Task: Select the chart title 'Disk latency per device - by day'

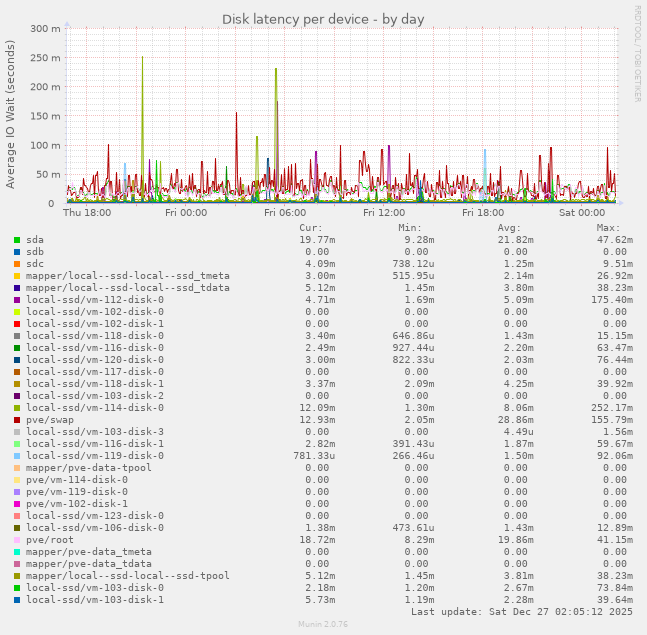Action: pos(323,19)
